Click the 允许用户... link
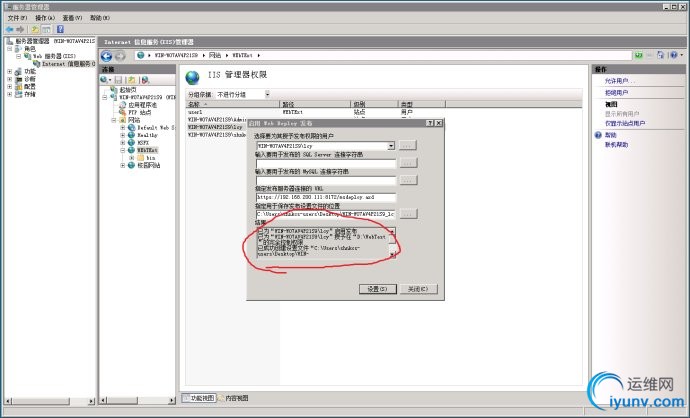 tap(620, 81)
